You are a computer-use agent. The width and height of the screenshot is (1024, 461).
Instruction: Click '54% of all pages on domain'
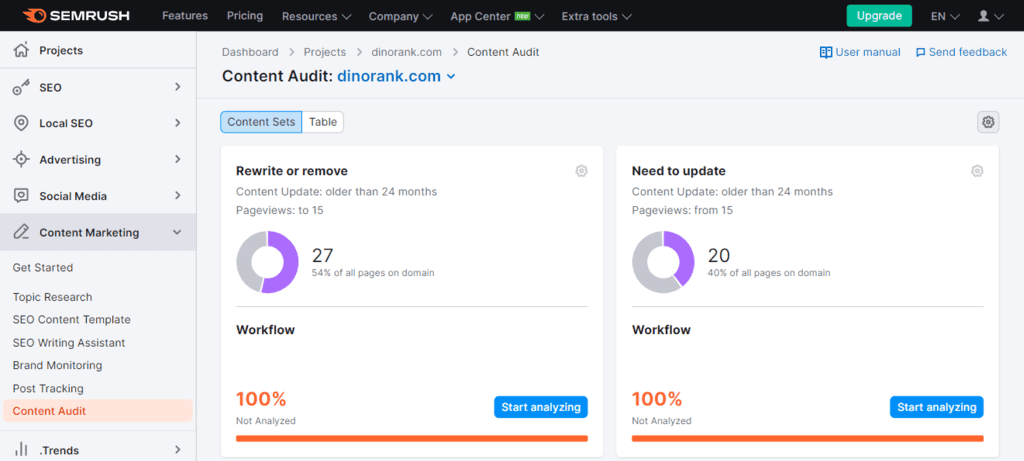[x=373, y=273]
